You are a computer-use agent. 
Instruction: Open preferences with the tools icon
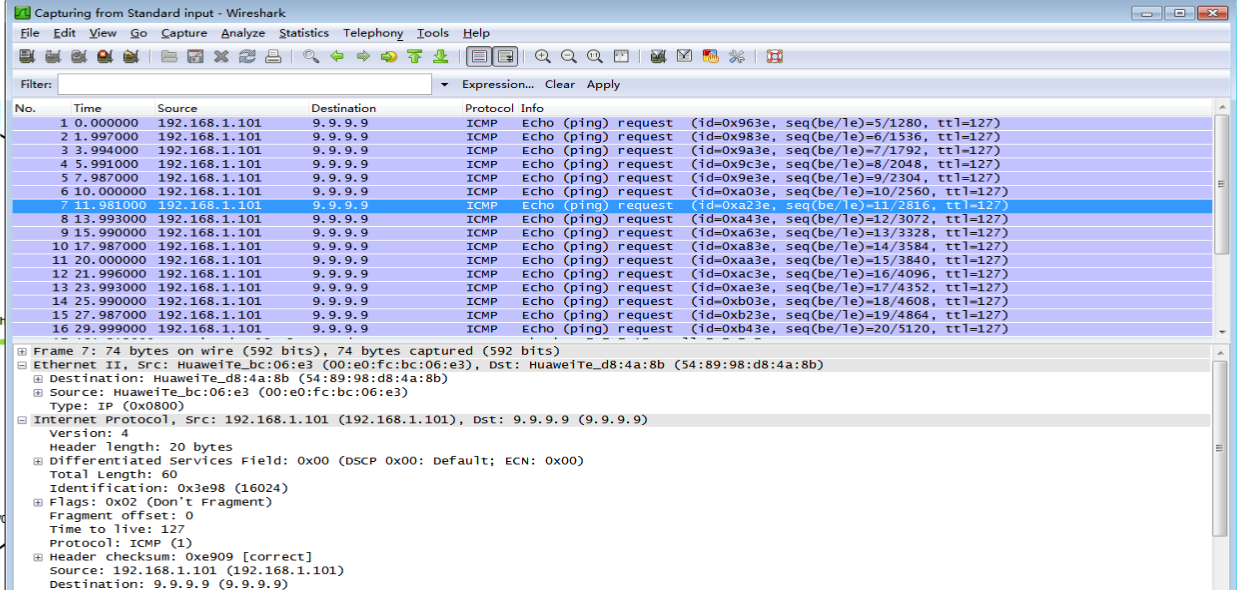click(x=736, y=57)
